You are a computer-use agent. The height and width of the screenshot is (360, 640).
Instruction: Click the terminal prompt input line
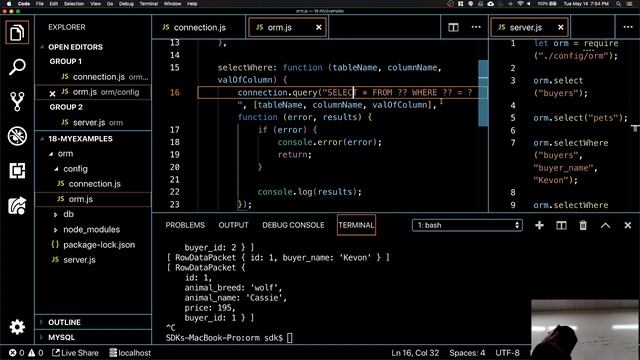229,338
